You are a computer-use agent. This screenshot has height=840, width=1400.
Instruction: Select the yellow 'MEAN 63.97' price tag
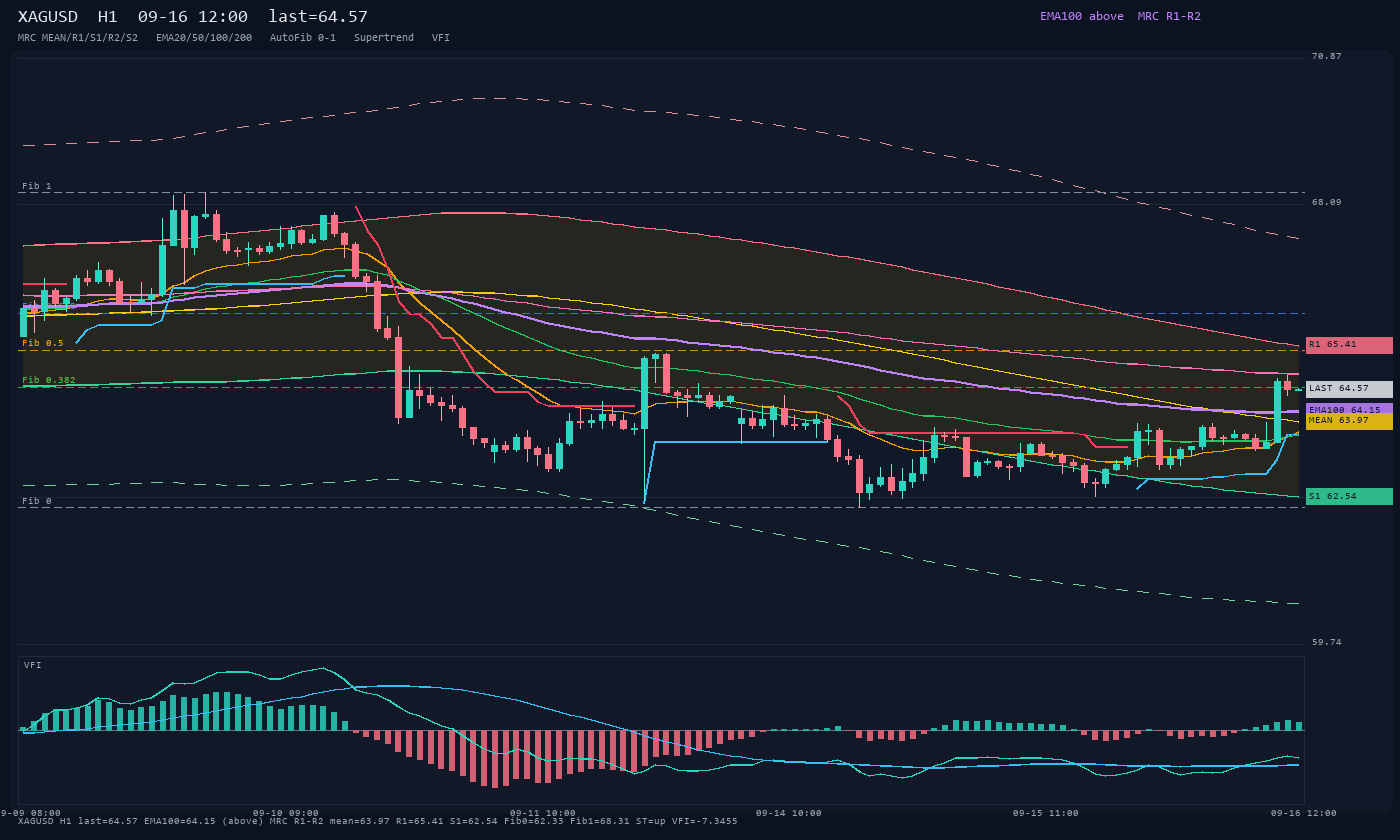tap(1349, 421)
